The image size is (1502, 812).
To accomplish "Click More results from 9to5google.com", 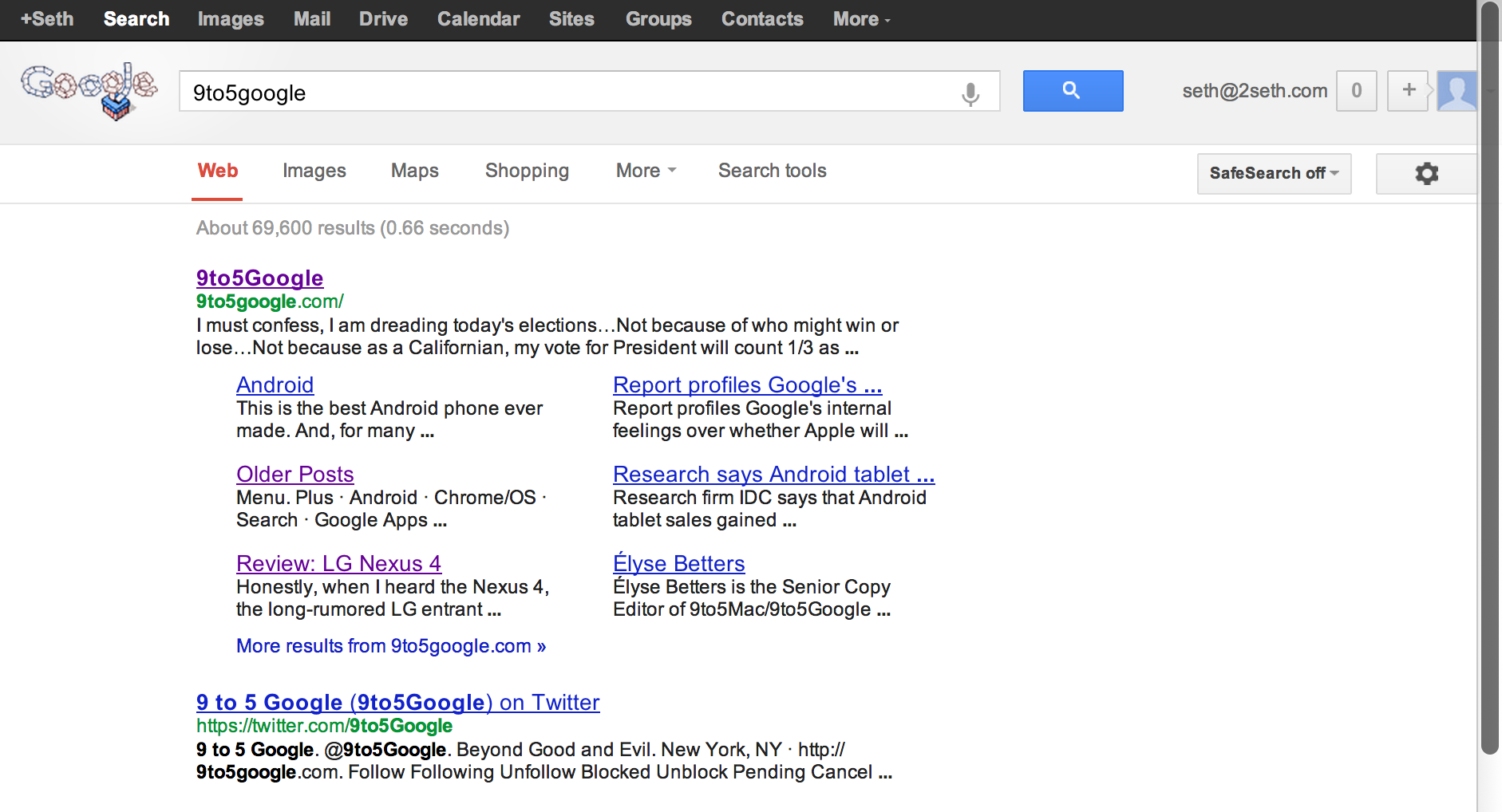I will [x=391, y=646].
